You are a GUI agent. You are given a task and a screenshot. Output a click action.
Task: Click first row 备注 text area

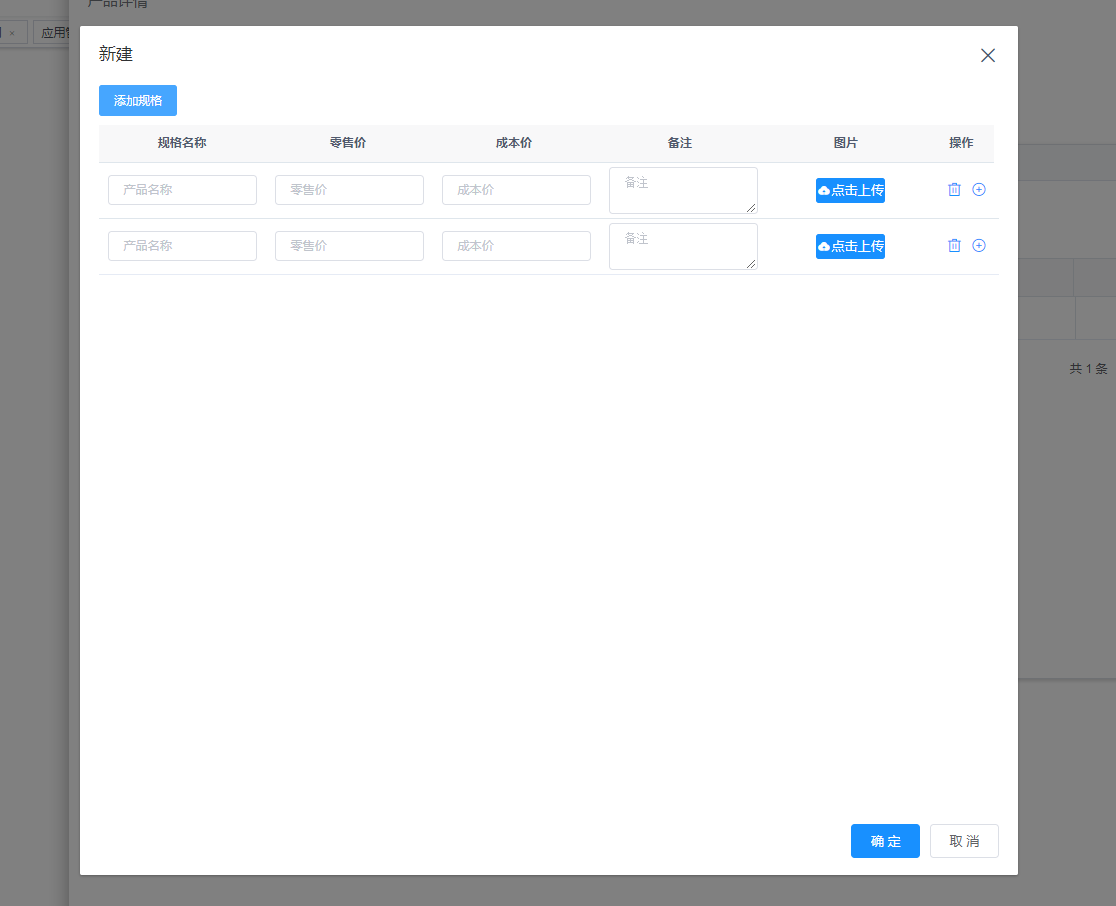683,190
